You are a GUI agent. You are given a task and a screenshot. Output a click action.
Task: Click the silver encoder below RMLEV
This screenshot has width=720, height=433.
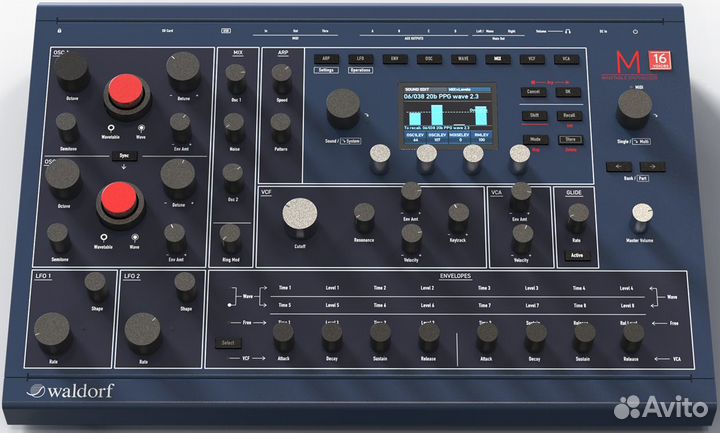[520, 158]
